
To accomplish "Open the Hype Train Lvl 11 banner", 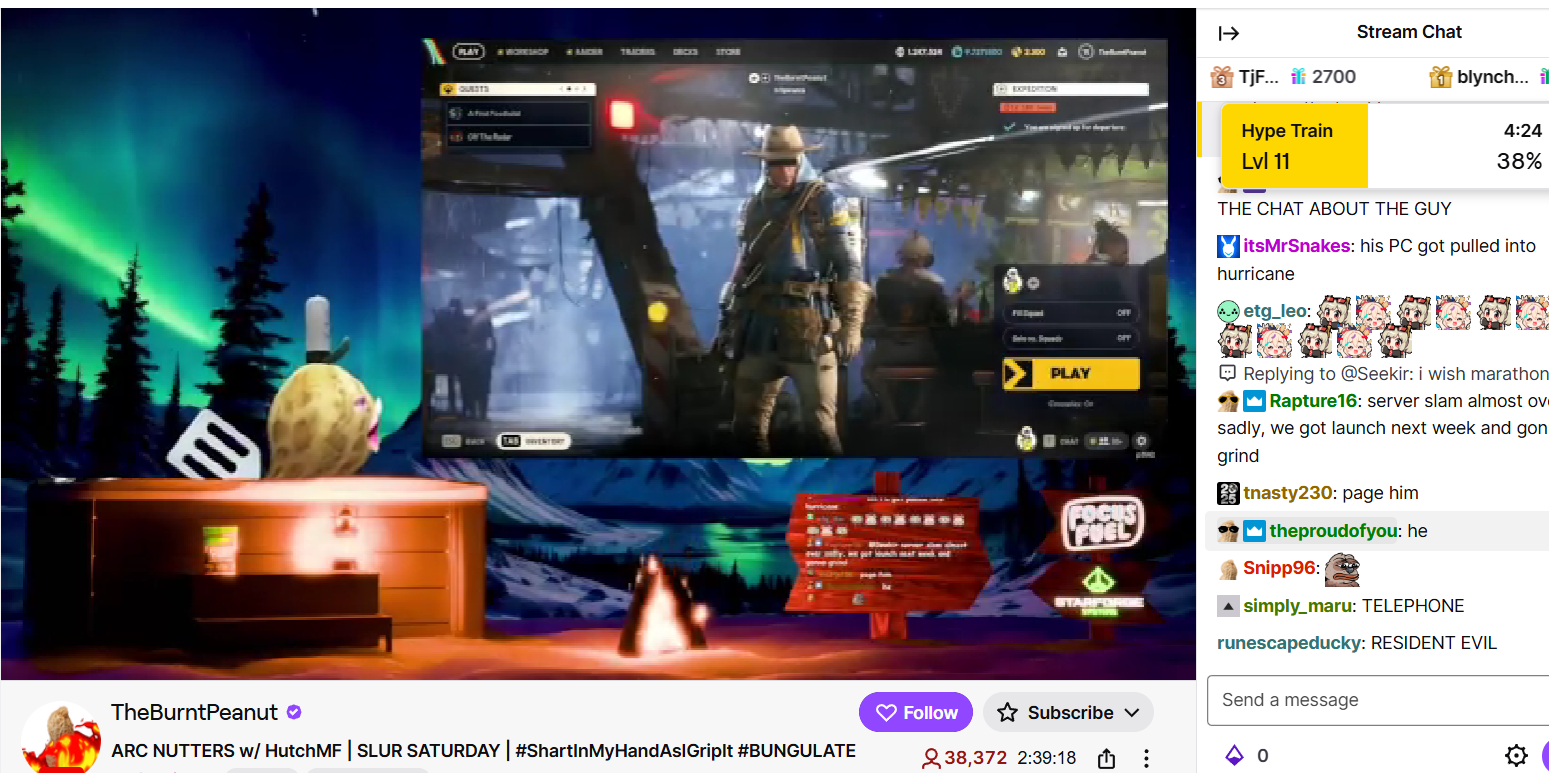I will 1384,146.
